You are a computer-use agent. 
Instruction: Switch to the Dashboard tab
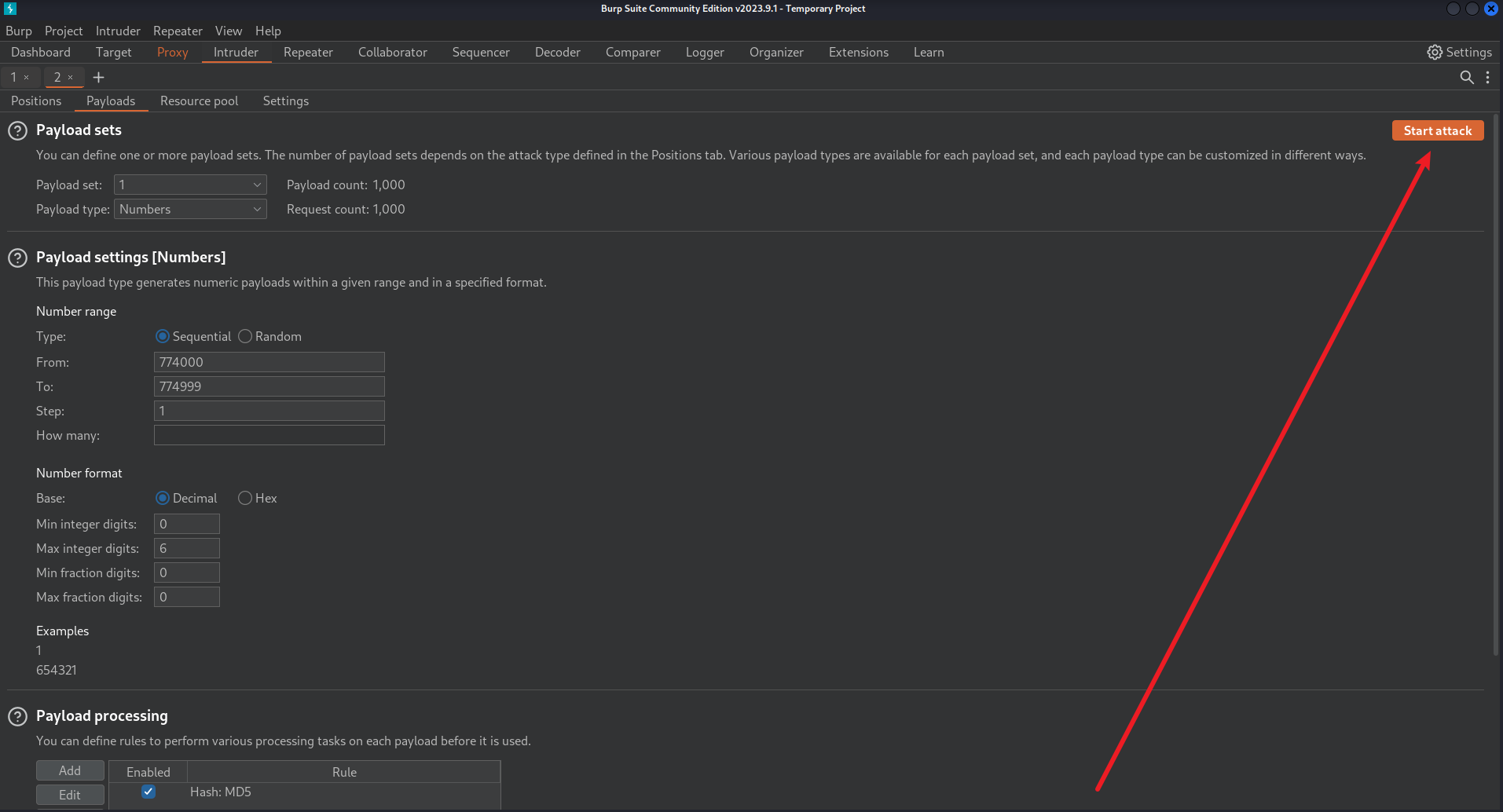tap(41, 52)
